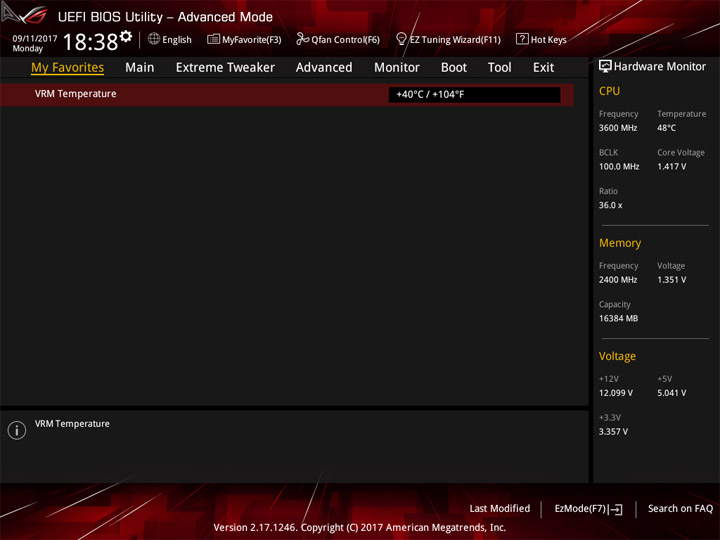Click the 18:38 clock display

(x=90, y=42)
